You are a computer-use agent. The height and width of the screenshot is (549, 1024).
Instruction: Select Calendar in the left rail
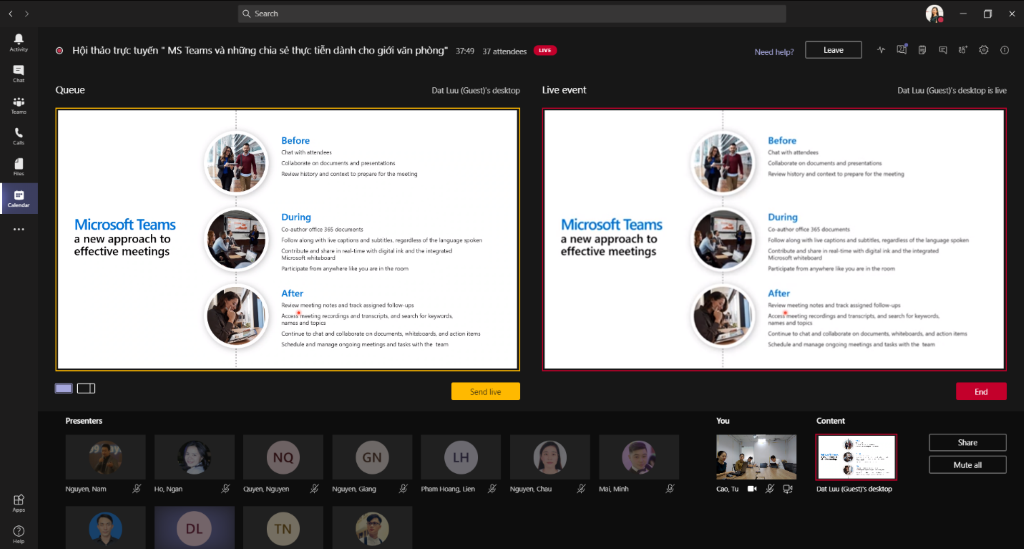pos(18,198)
